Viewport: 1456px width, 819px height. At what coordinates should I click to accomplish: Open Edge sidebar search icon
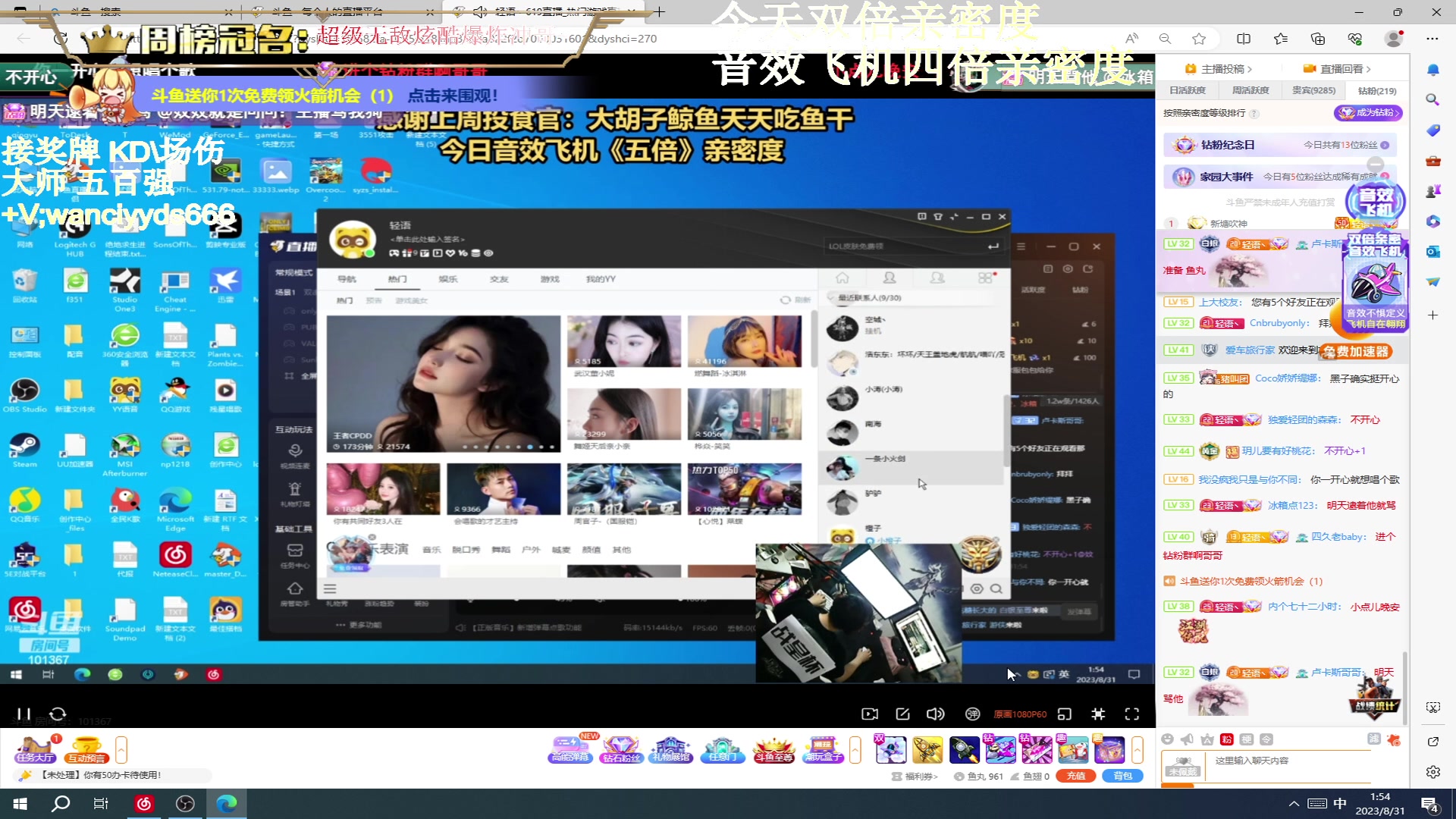pos(1432,99)
